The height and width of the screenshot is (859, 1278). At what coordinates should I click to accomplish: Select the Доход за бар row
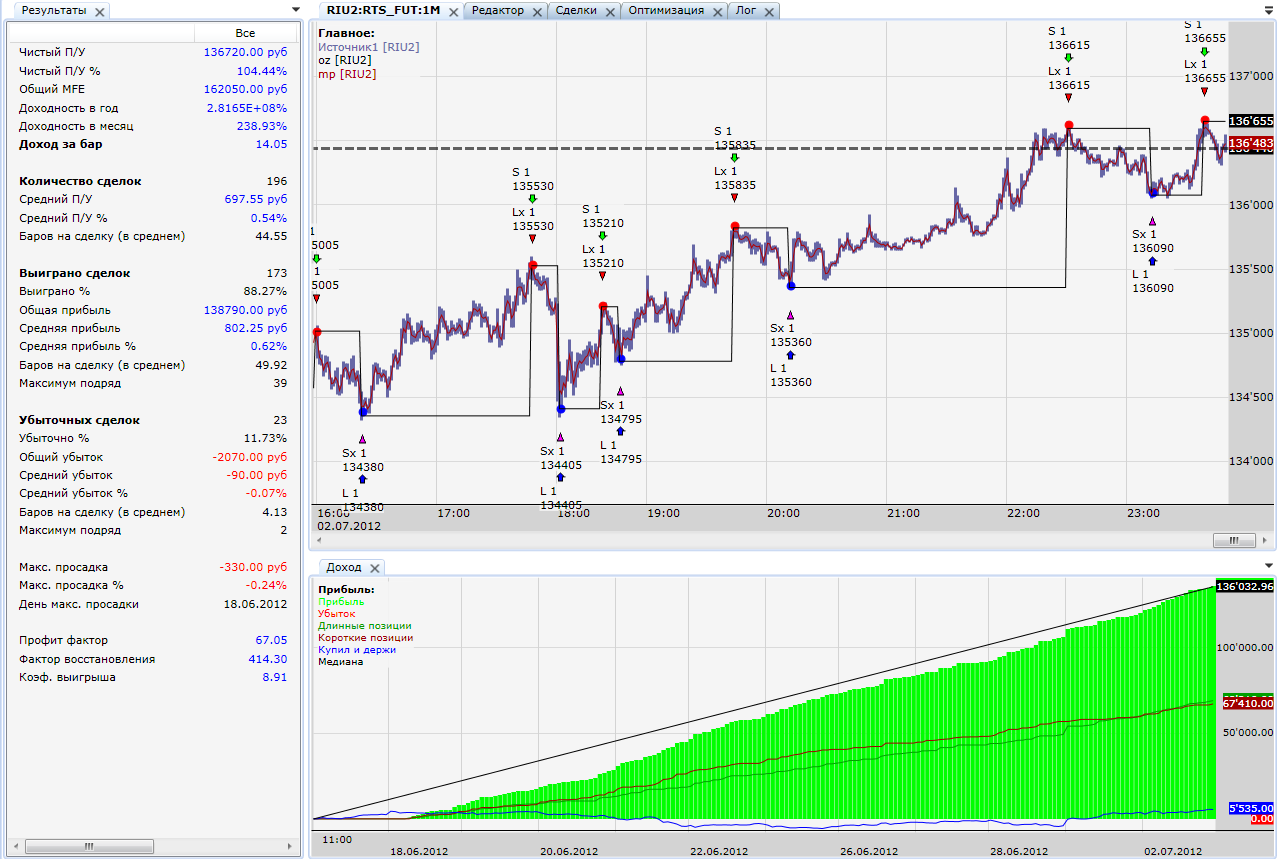tap(153, 144)
